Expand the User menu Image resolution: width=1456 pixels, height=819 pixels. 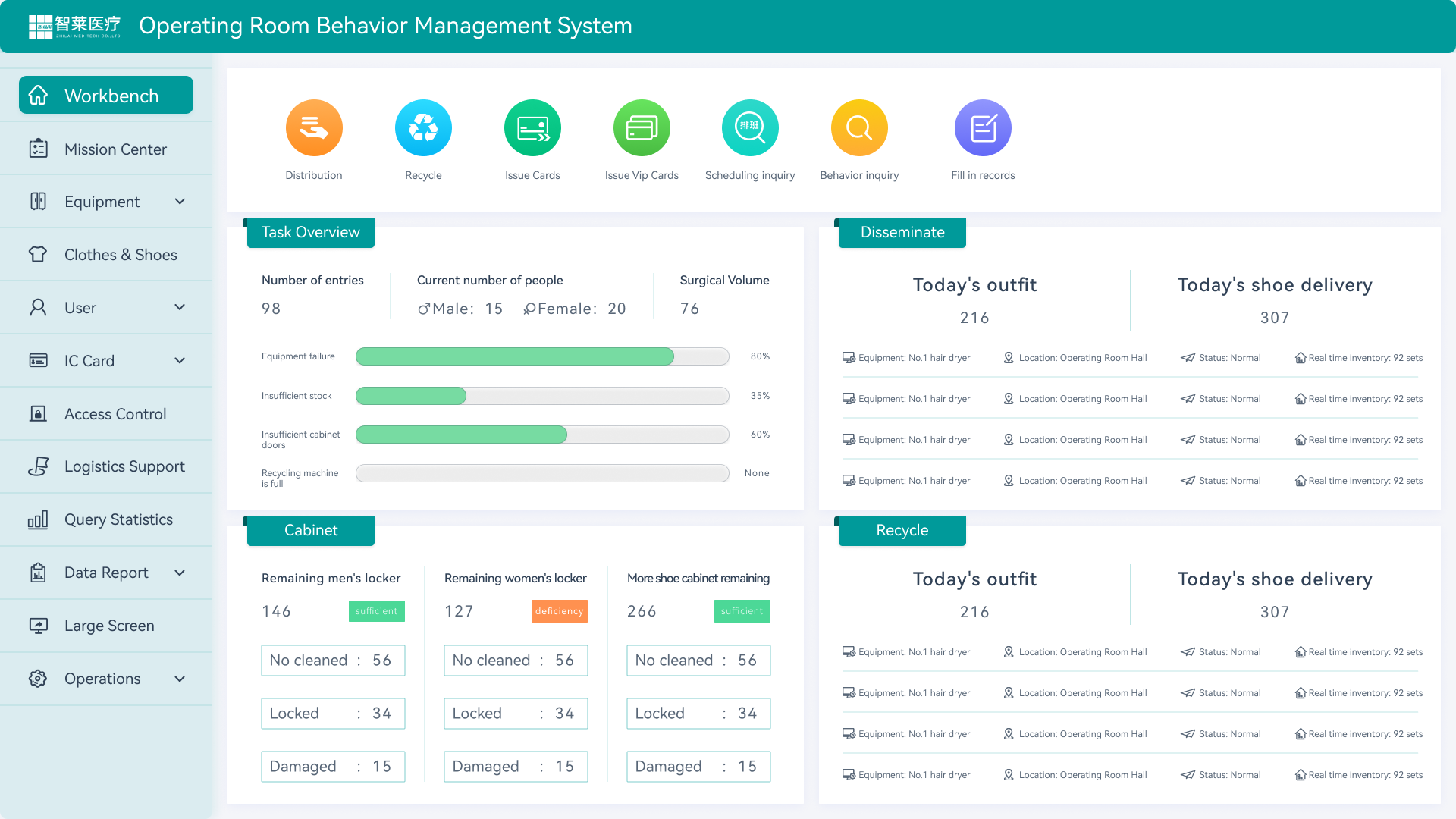tap(106, 307)
